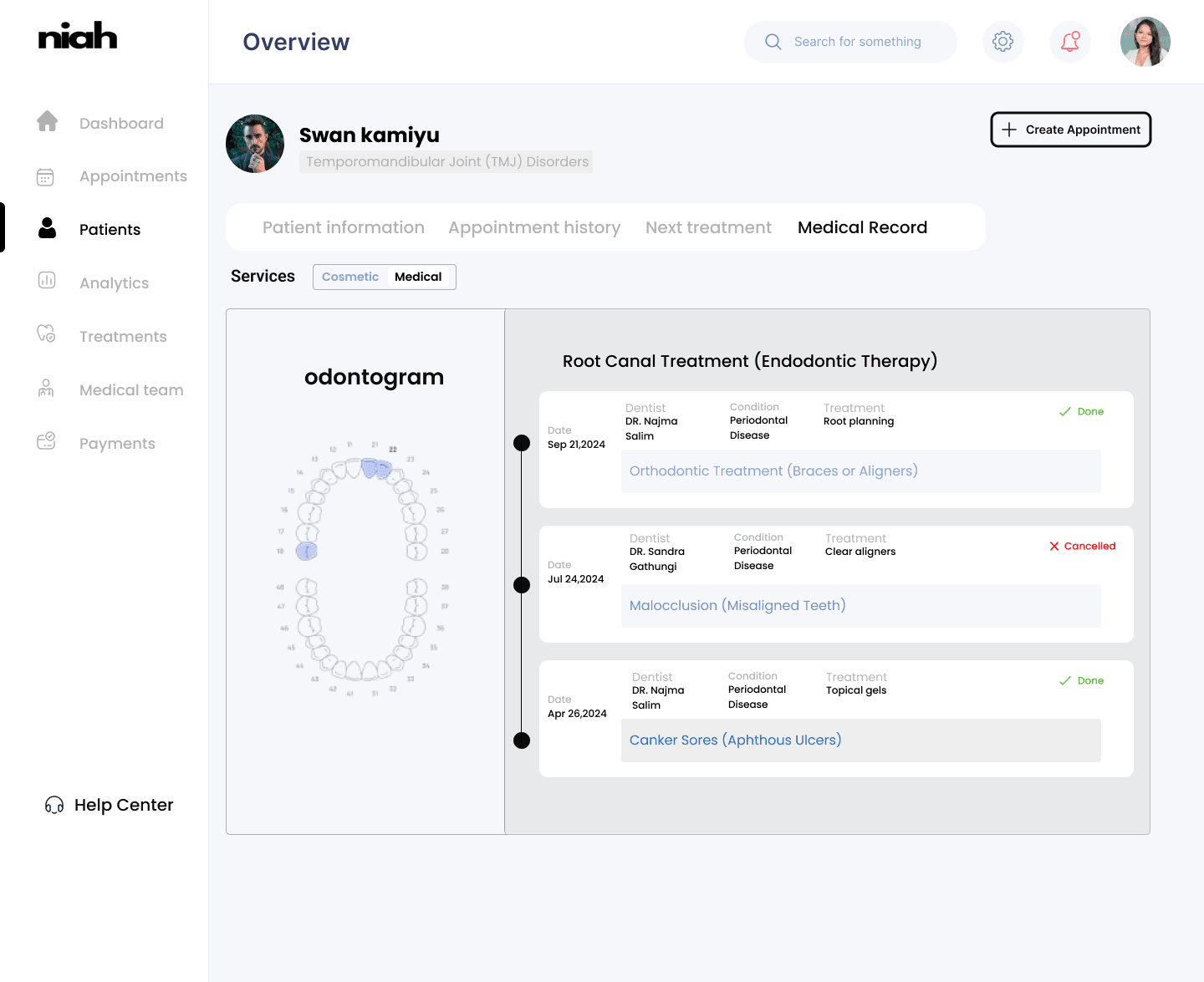
Task: Go to Appointments in the sidebar
Action: click(133, 176)
